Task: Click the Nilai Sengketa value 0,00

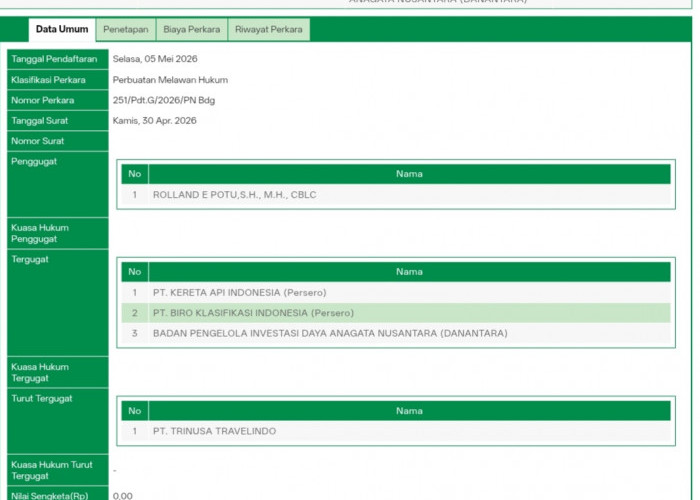Action: 123,496
